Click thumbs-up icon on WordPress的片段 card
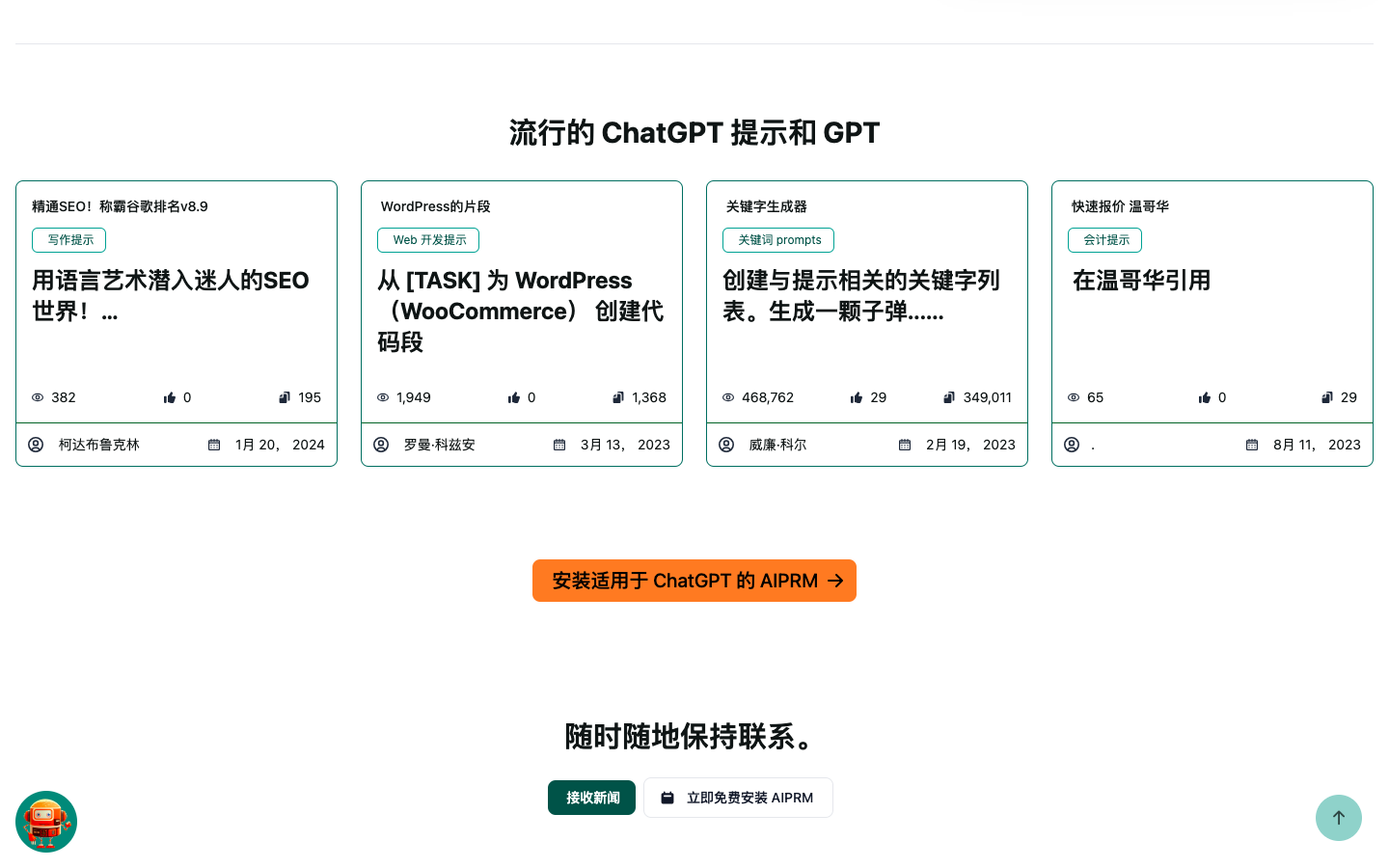Viewport: 1389px width, 868px height. pos(514,397)
